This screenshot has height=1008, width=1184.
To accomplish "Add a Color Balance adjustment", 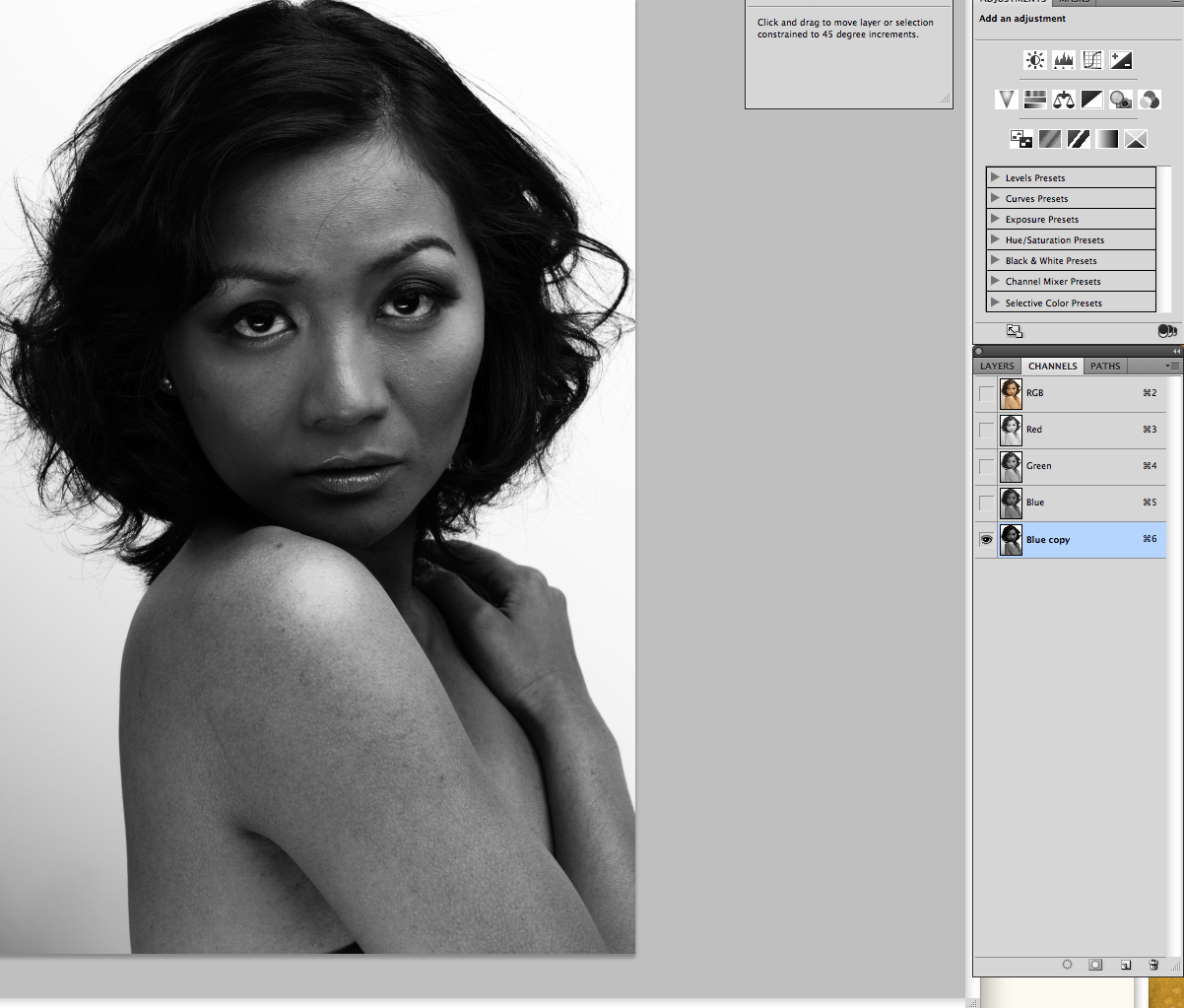I will [1063, 100].
